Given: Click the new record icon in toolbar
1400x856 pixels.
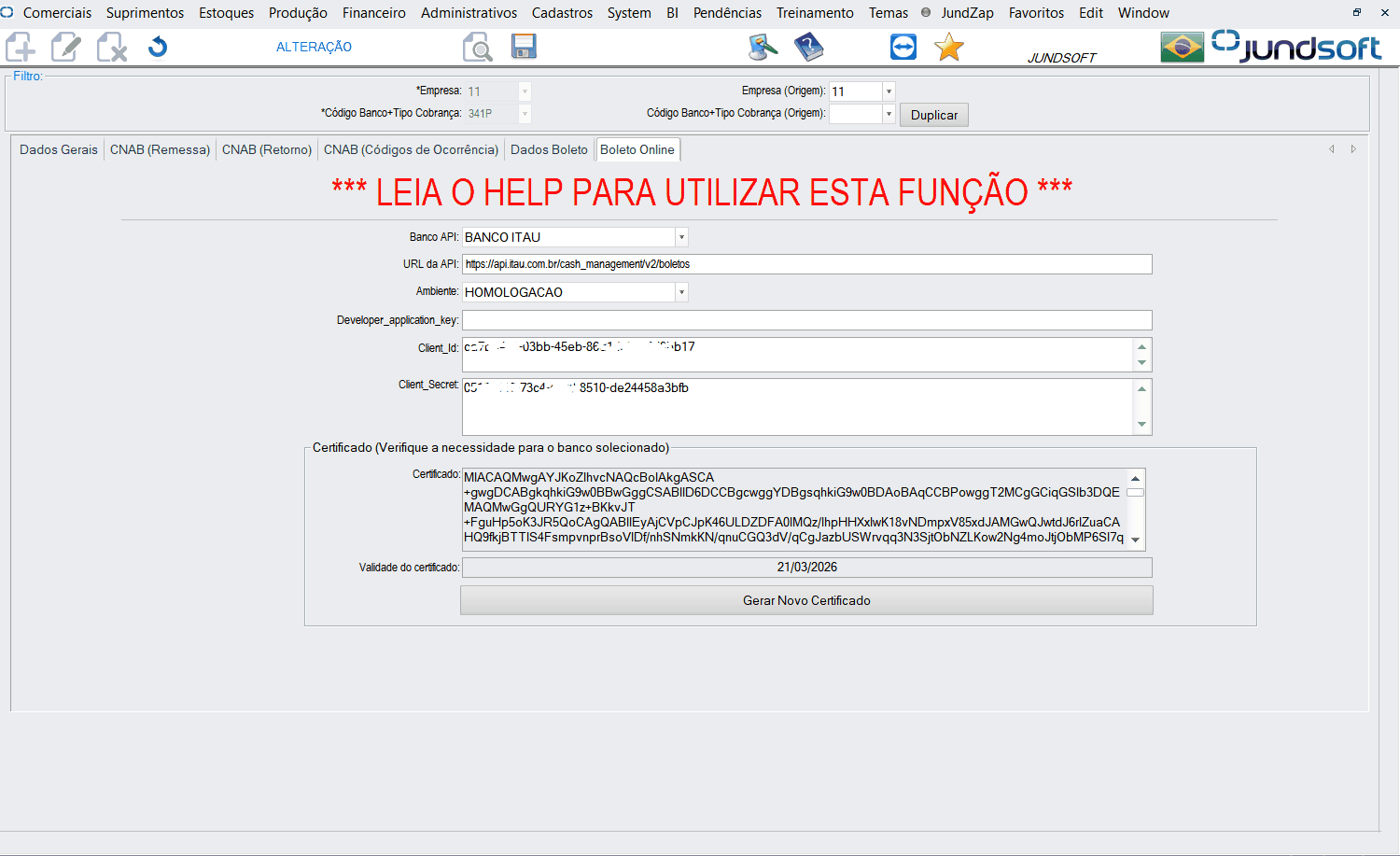Looking at the screenshot, I should click(21, 47).
